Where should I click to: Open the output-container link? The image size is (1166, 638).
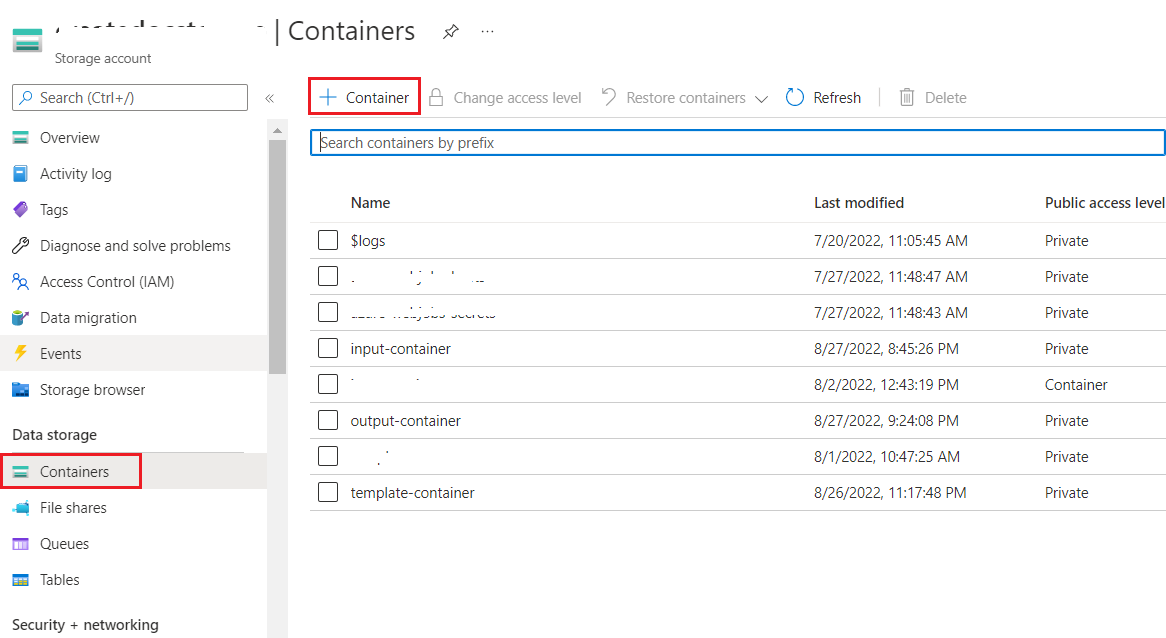(405, 421)
